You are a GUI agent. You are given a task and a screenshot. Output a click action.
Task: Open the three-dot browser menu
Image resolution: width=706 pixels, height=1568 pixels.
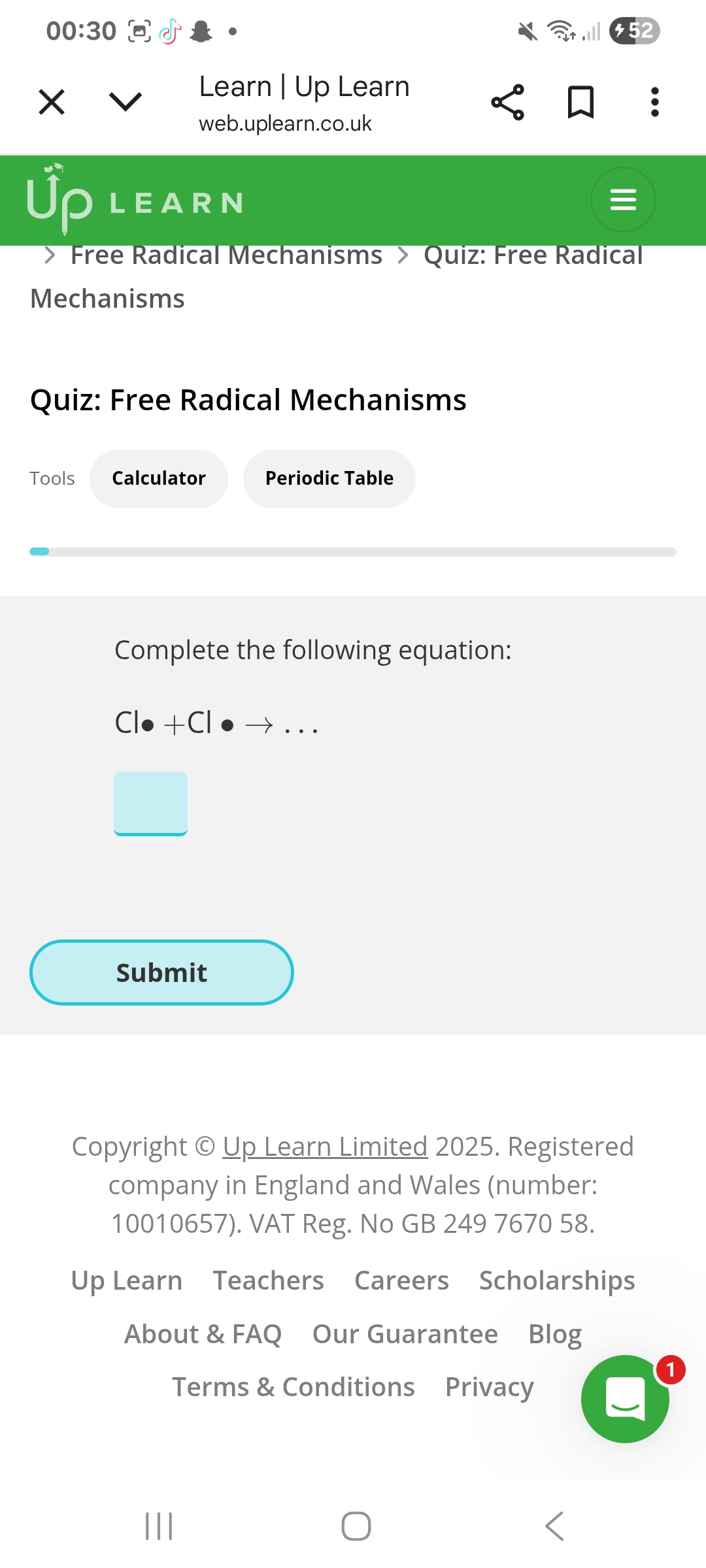654,102
